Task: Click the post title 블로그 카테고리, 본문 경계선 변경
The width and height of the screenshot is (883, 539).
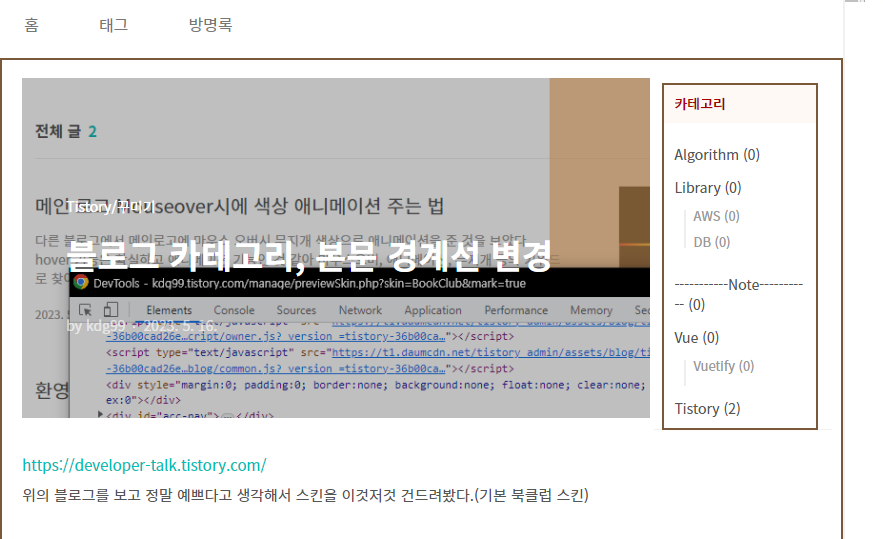Action: click(309, 256)
